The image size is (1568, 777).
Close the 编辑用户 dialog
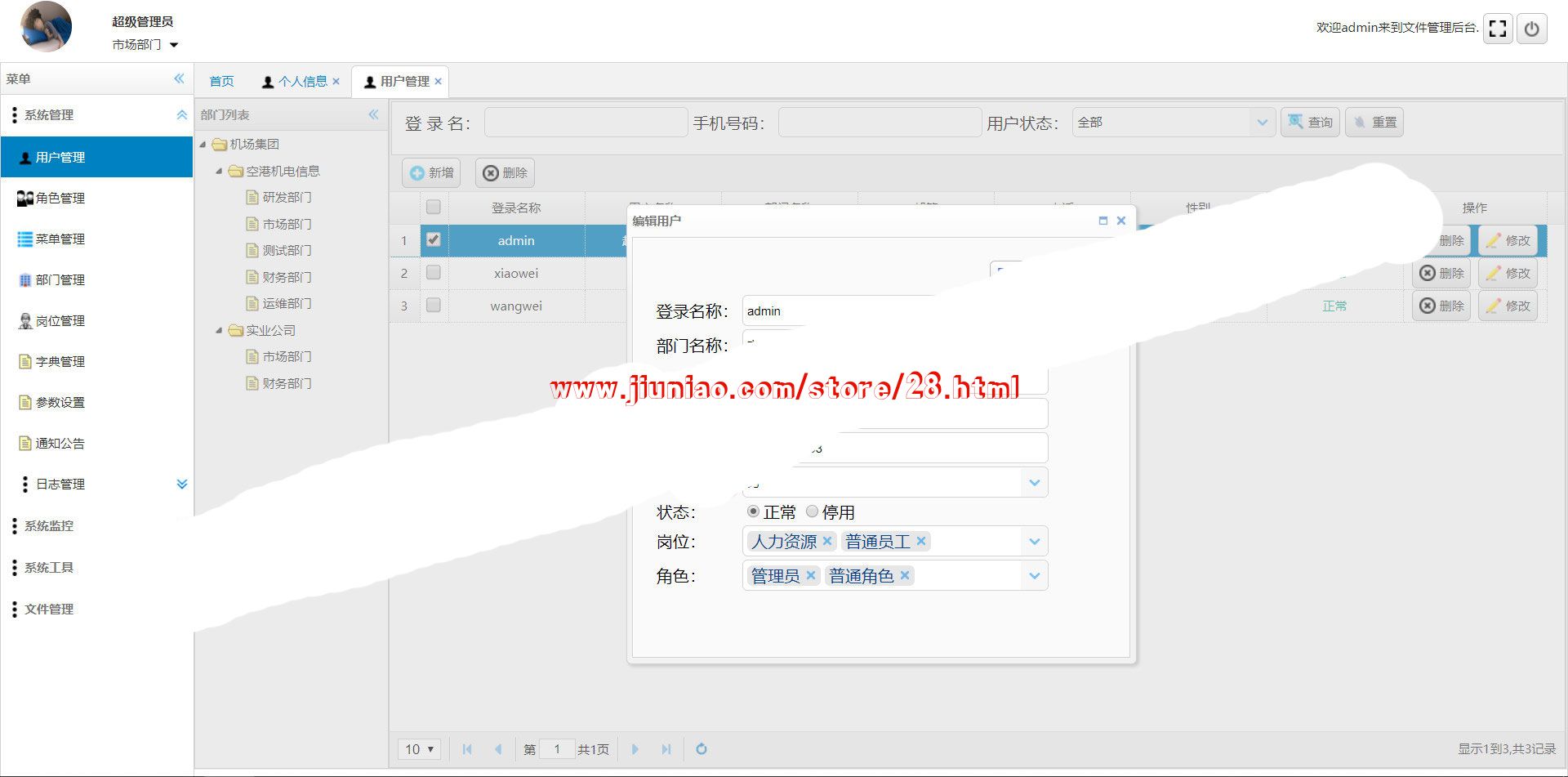1121,221
